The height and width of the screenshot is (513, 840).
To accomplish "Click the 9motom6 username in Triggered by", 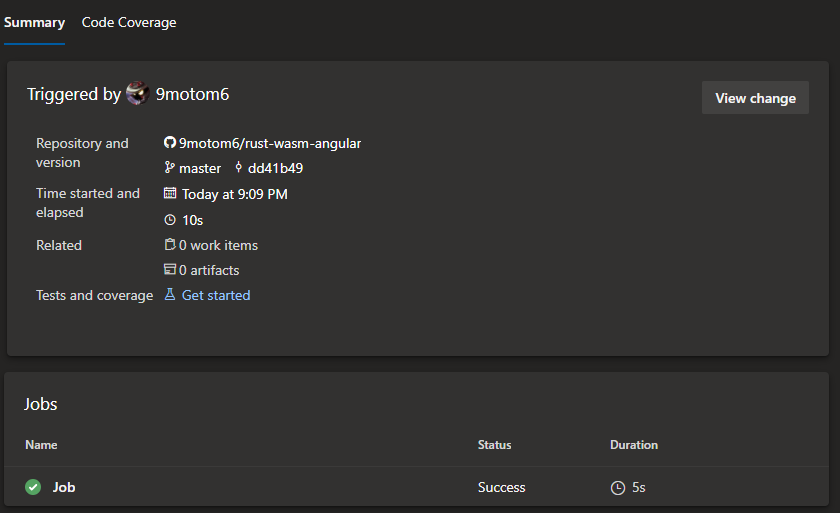I will click(x=192, y=94).
